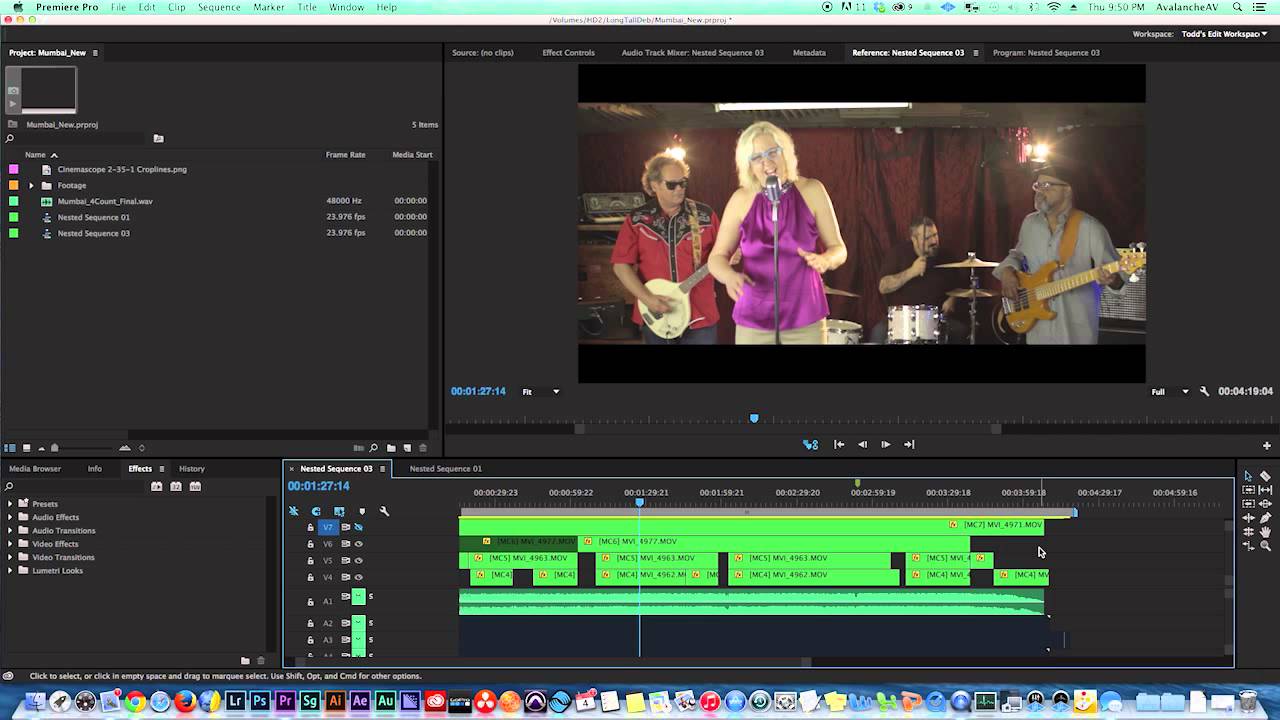Select the Track Select tool
Screen dimensions: 1280x720
point(1248,489)
